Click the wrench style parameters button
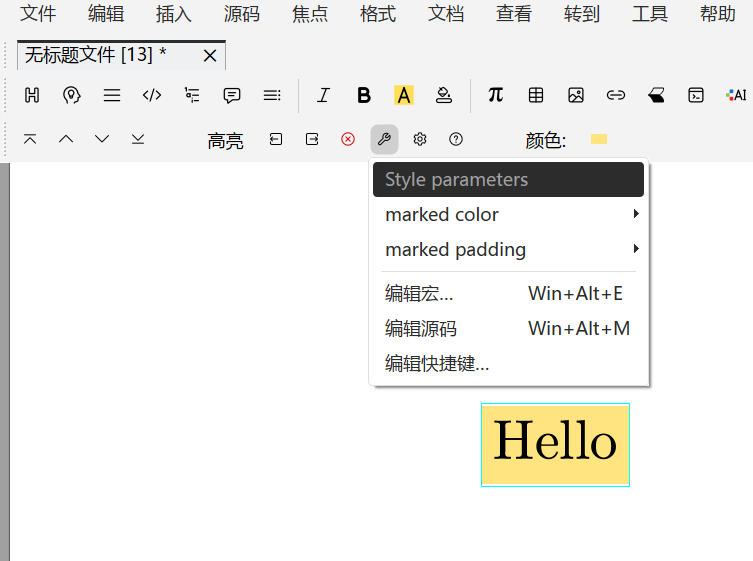This screenshot has width=753, height=561. [384, 139]
